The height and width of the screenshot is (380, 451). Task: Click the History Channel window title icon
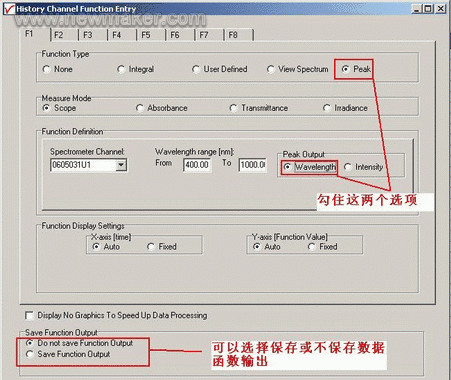coord(9,8)
